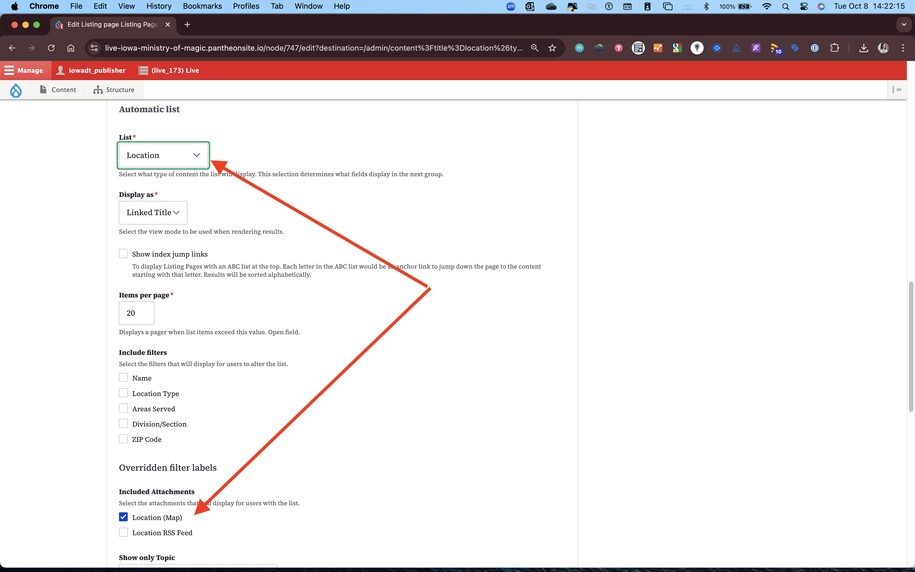Check the Name filter checkbox
Screen dimensions: 915x572
[123, 378]
